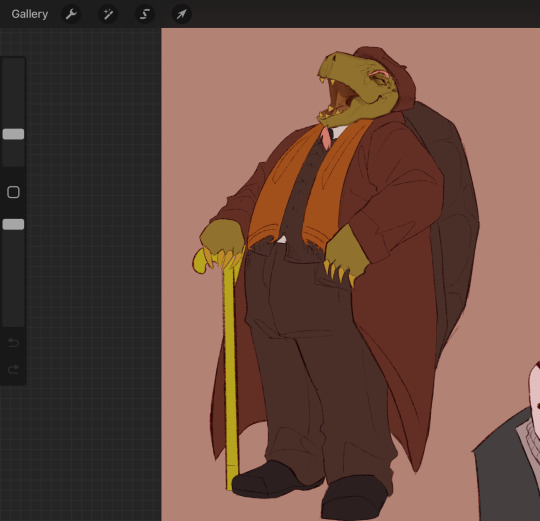Screen dimensions: 540x521
Task: Tap the undo arrow in sidebar
Action: (13, 342)
